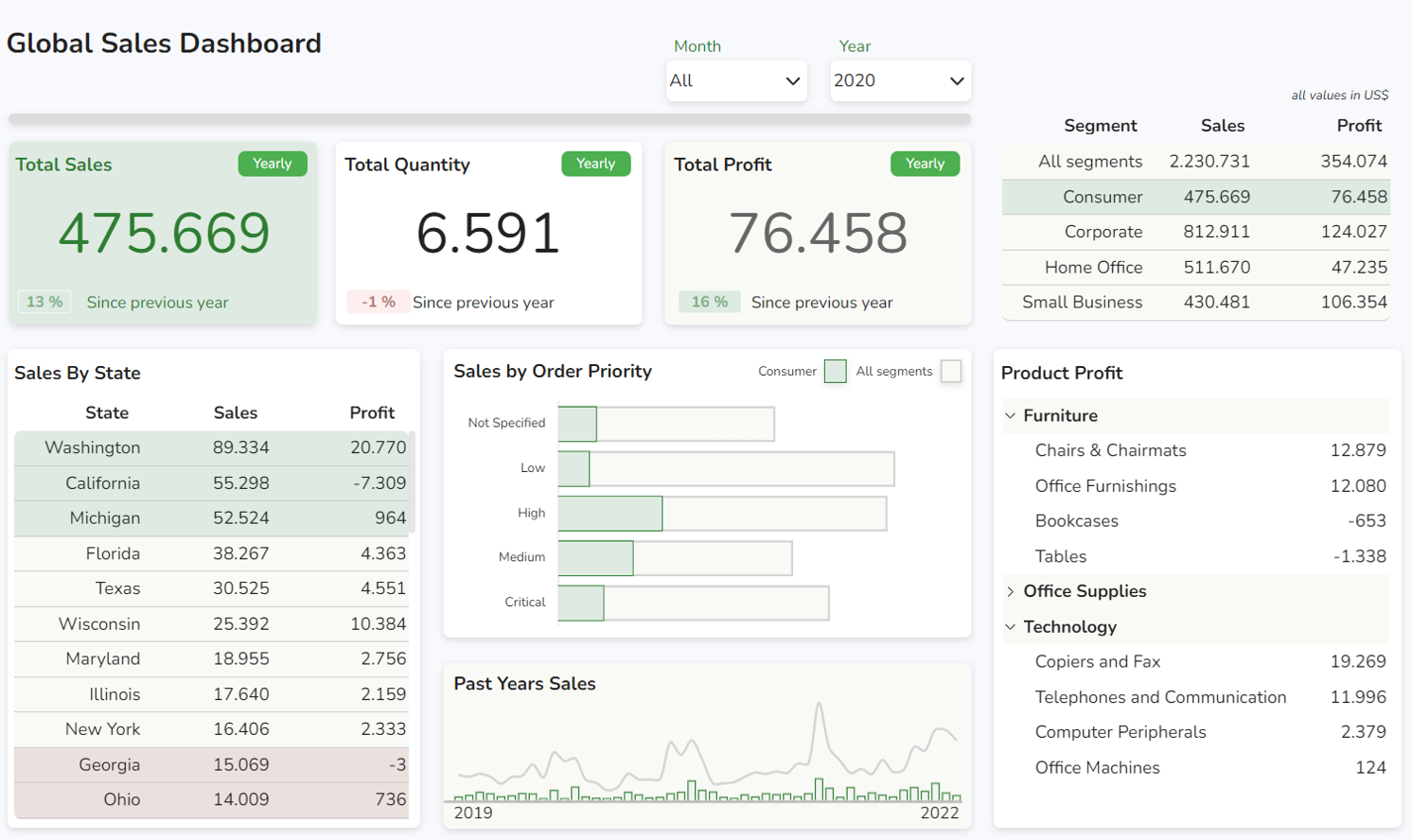Click the Not Specified priority bar
Screen dimensions: 1412x840
(x=666, y=424)
